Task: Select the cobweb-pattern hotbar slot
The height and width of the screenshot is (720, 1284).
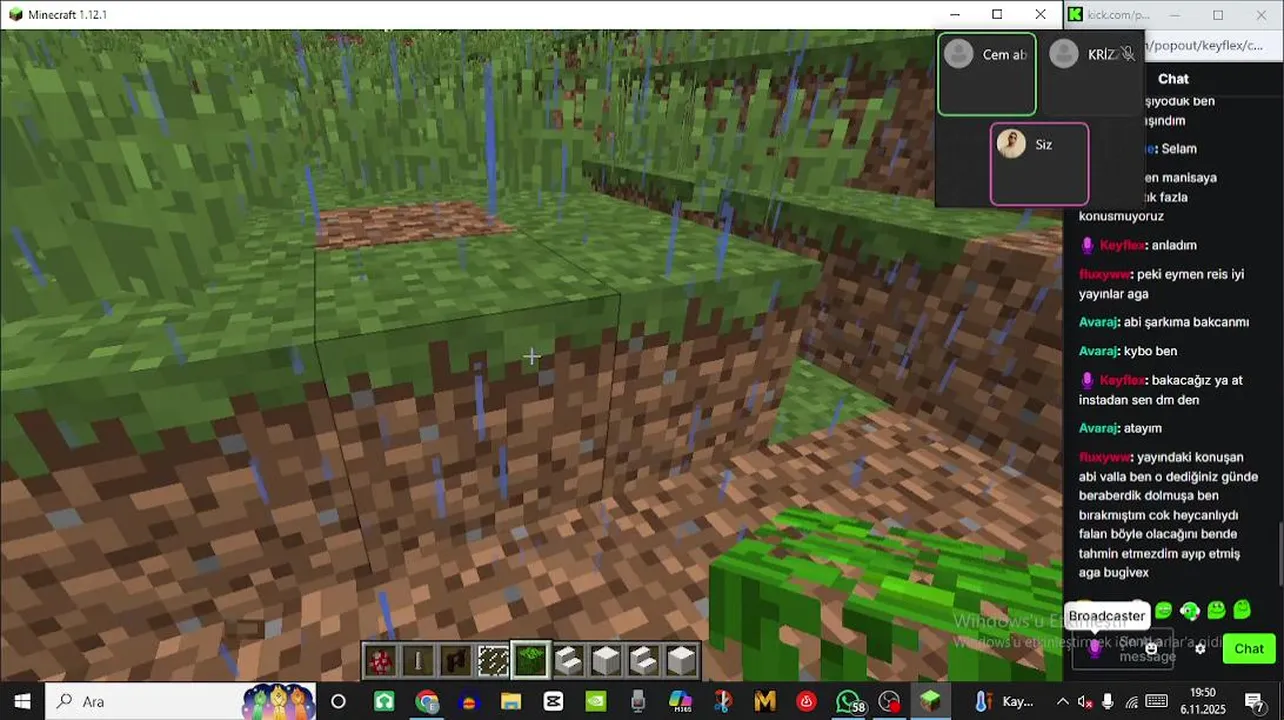Action: pyautogui.click(x=493, y=661)
